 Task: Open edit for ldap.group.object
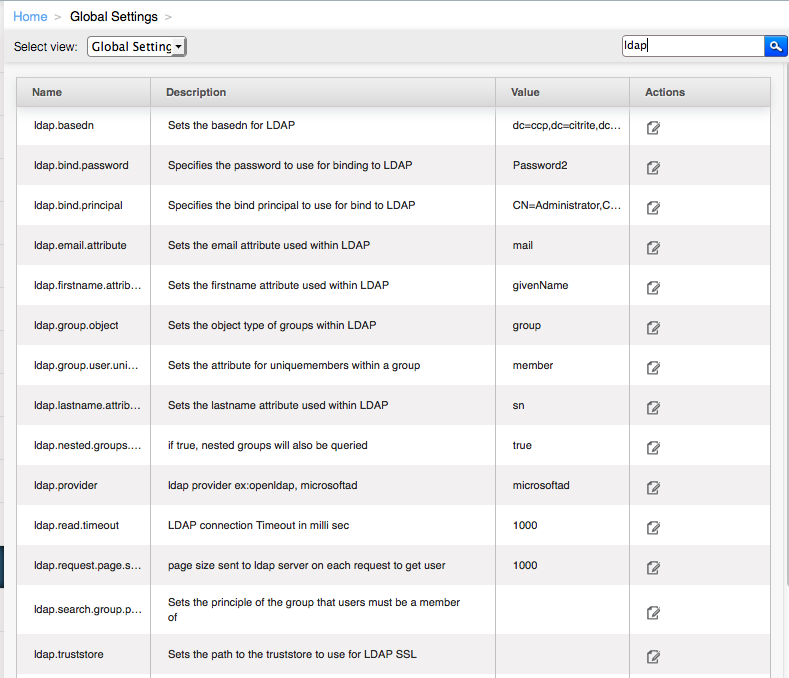(x=653, y=327)
